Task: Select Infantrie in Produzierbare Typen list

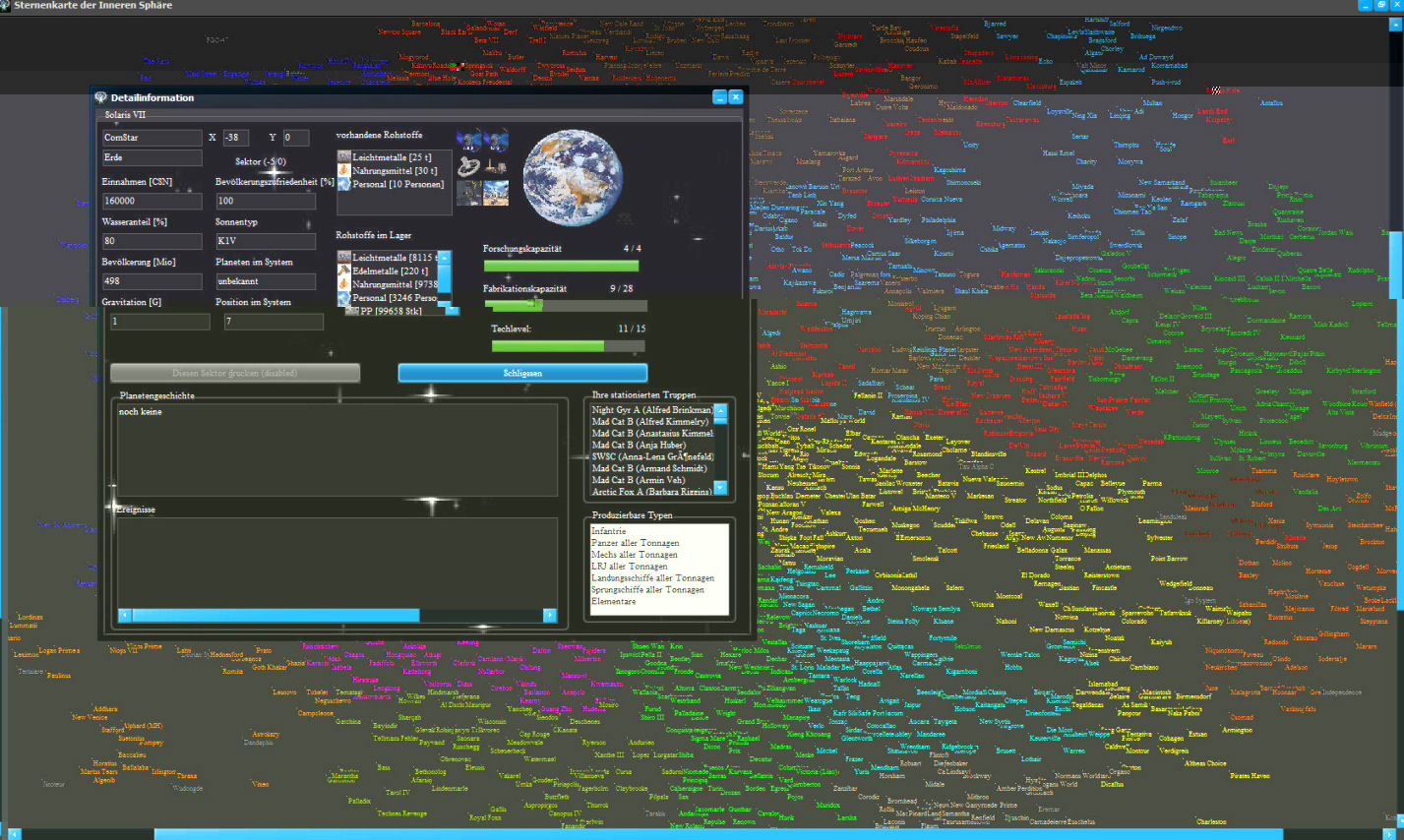Action: tap(609, 531)
